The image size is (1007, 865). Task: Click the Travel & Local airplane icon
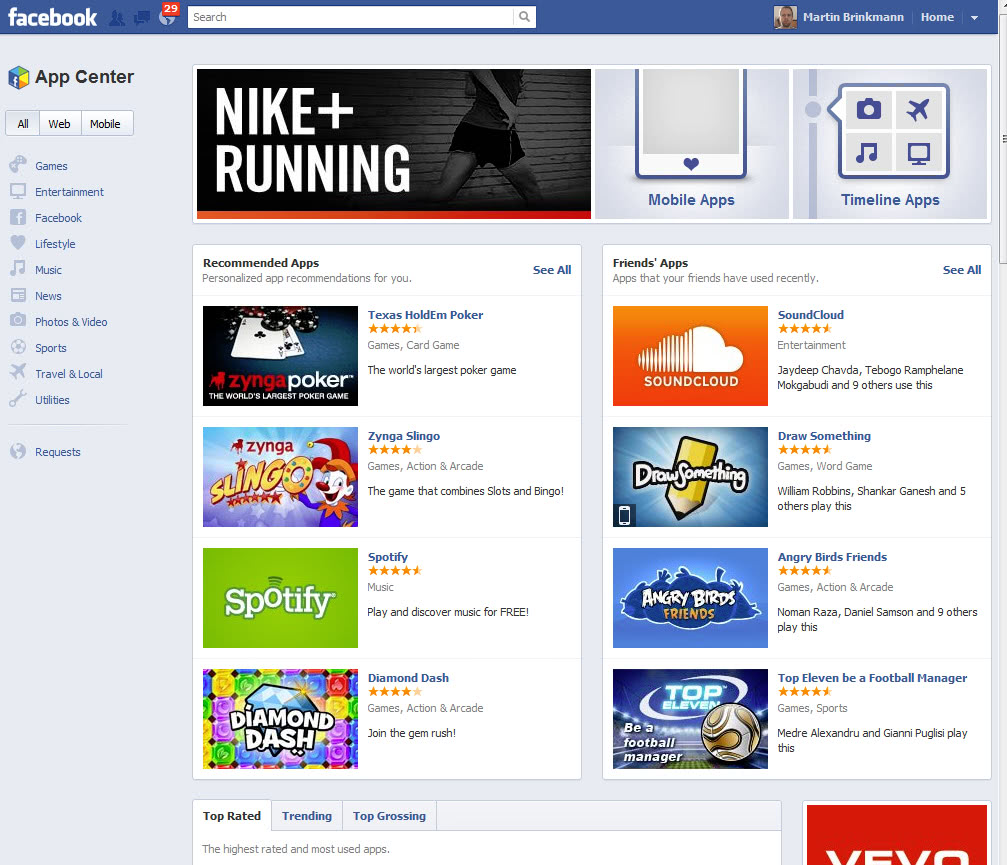coord(18,372)
